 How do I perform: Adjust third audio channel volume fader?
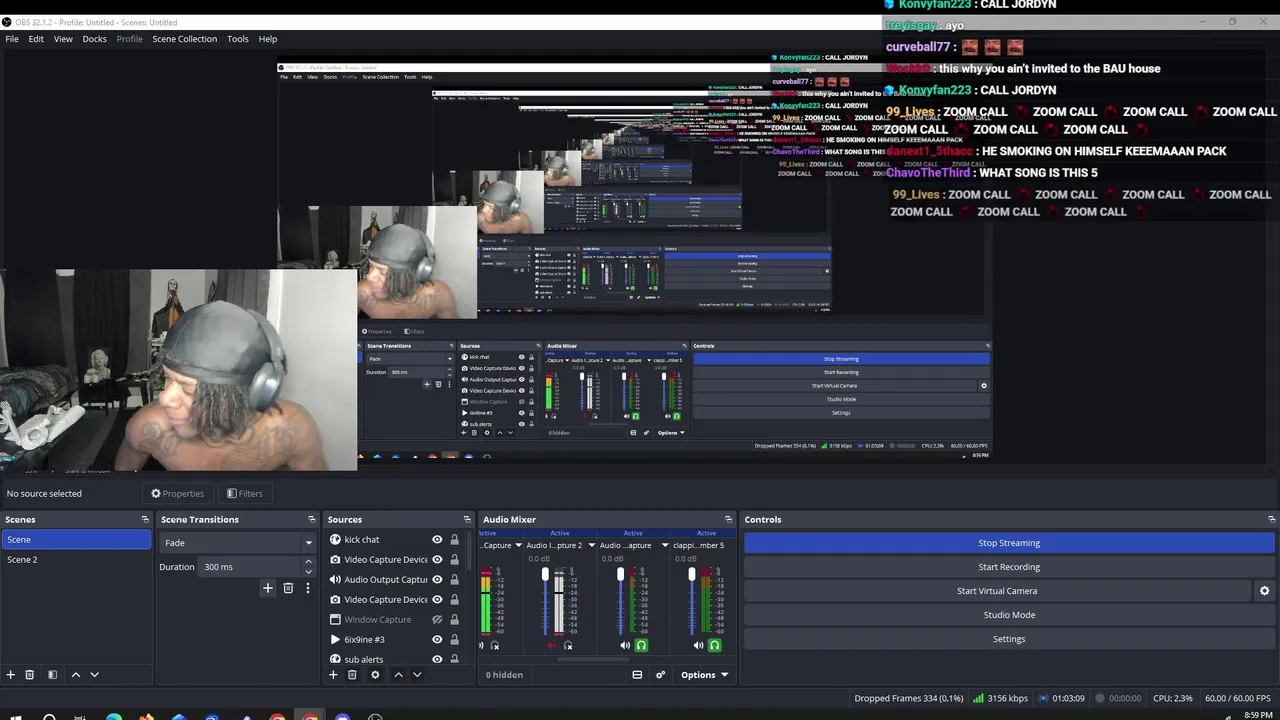pos(620,575)
